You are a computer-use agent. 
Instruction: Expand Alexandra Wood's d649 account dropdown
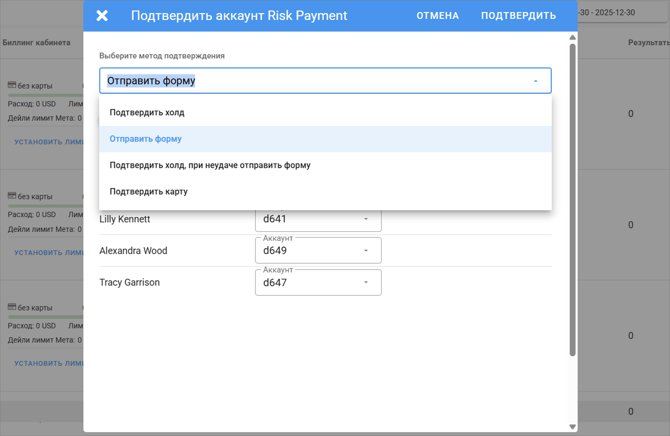tap(318, 251)
